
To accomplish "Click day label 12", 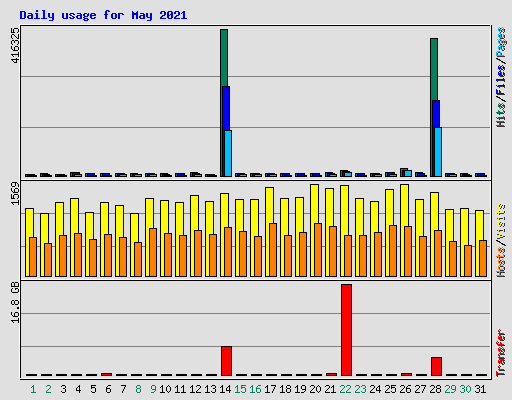I will pos(195,389).
